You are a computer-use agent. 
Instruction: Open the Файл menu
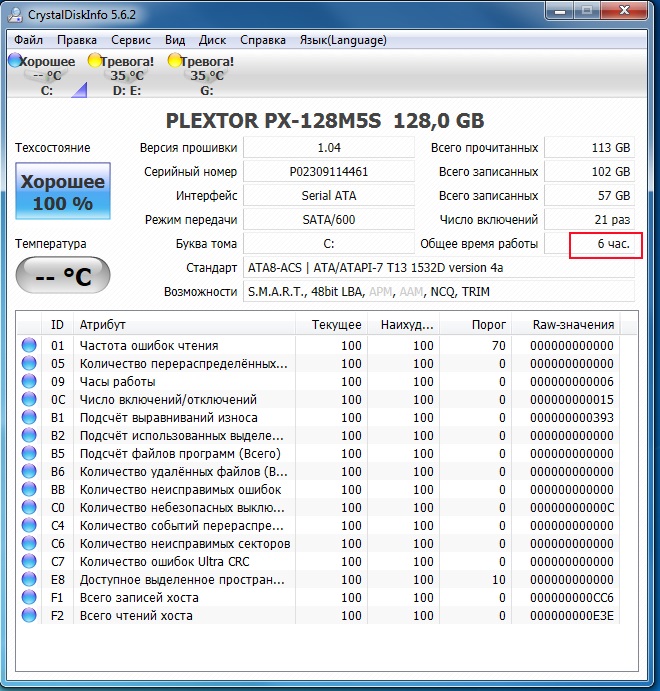[29, 40]
